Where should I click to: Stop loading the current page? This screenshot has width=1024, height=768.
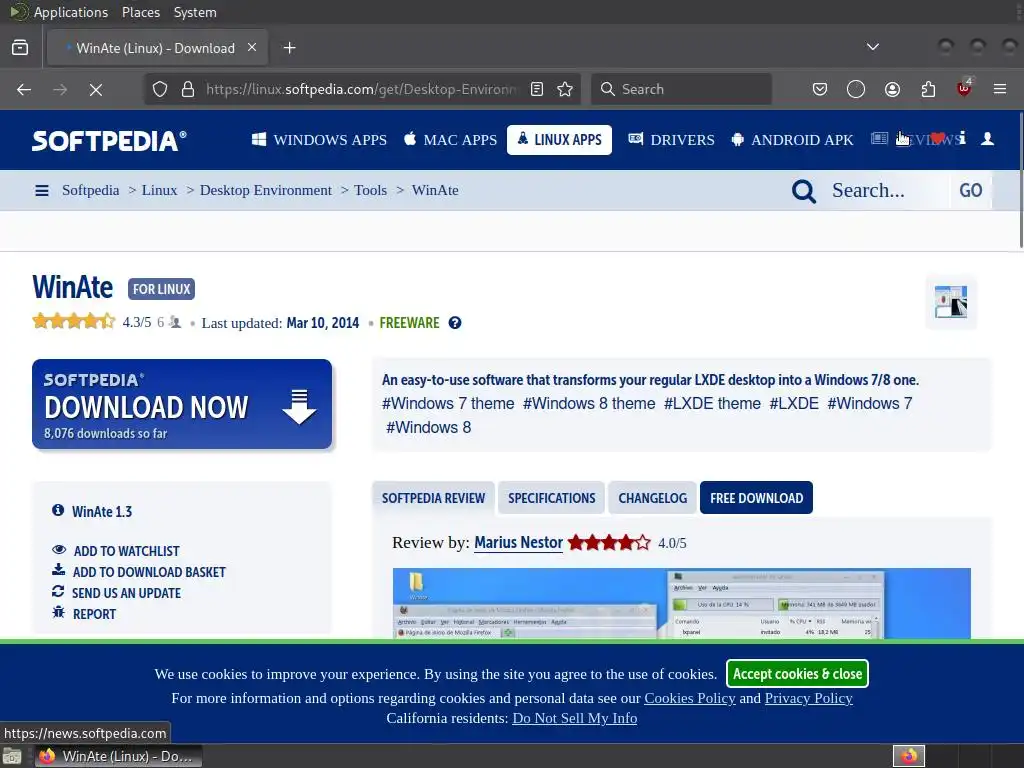[95, 89]
